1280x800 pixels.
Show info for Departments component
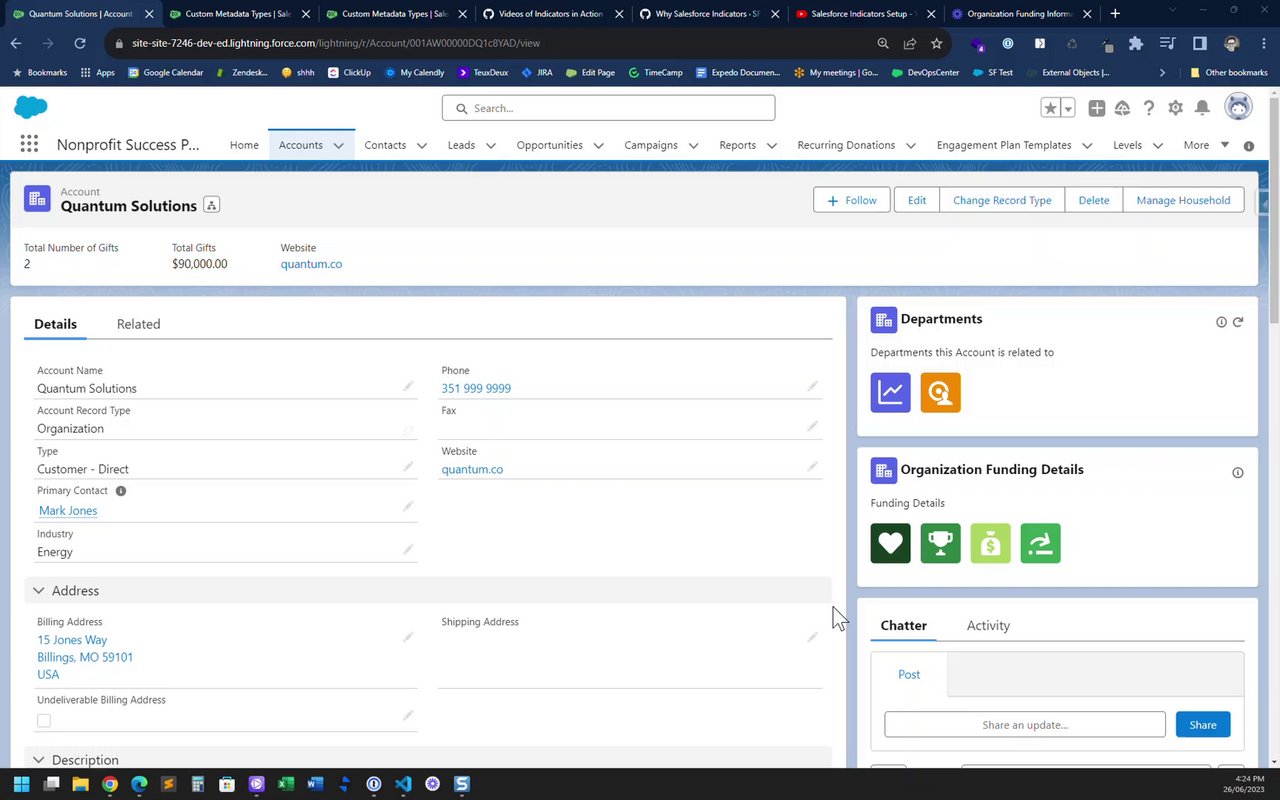tap(1221, 322)
